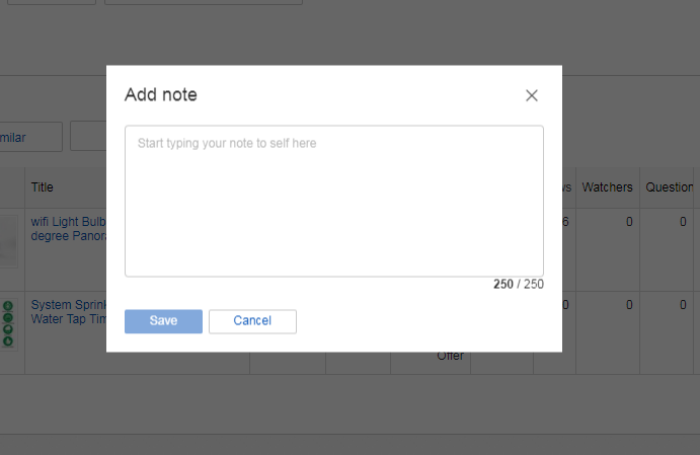Click Watchers count in wifi Light Bulb row
This screenshot has width=700, height=455.
tap(629, 222)
